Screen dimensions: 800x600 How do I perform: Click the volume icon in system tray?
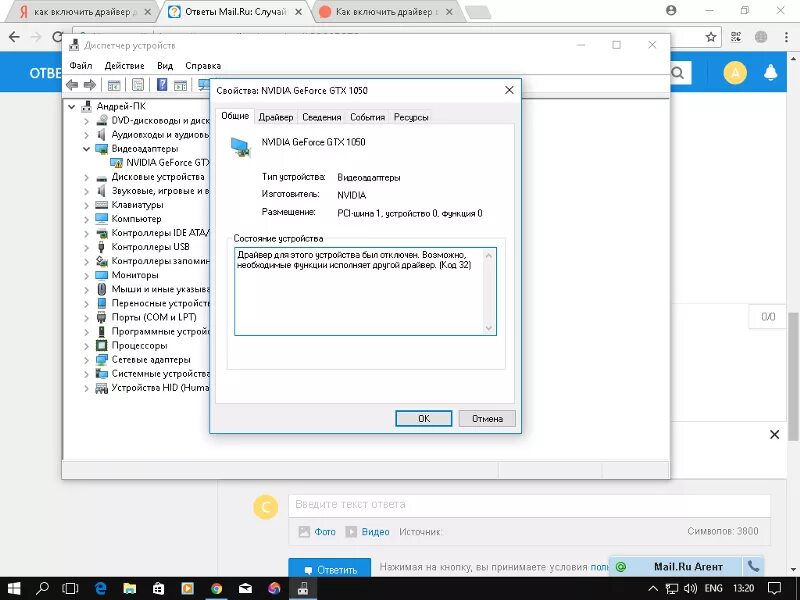click(x=690, y=589)
